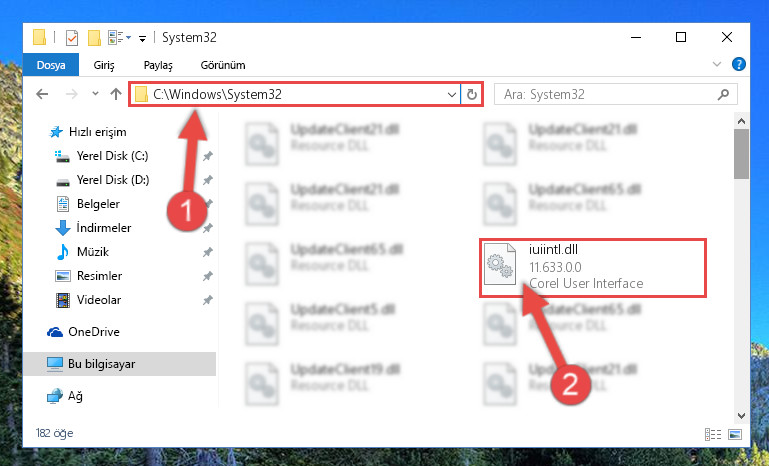This screenshot has height=466, width=769.
Task: Open the Dosya menu tab
Action: (x=51, y=65)
